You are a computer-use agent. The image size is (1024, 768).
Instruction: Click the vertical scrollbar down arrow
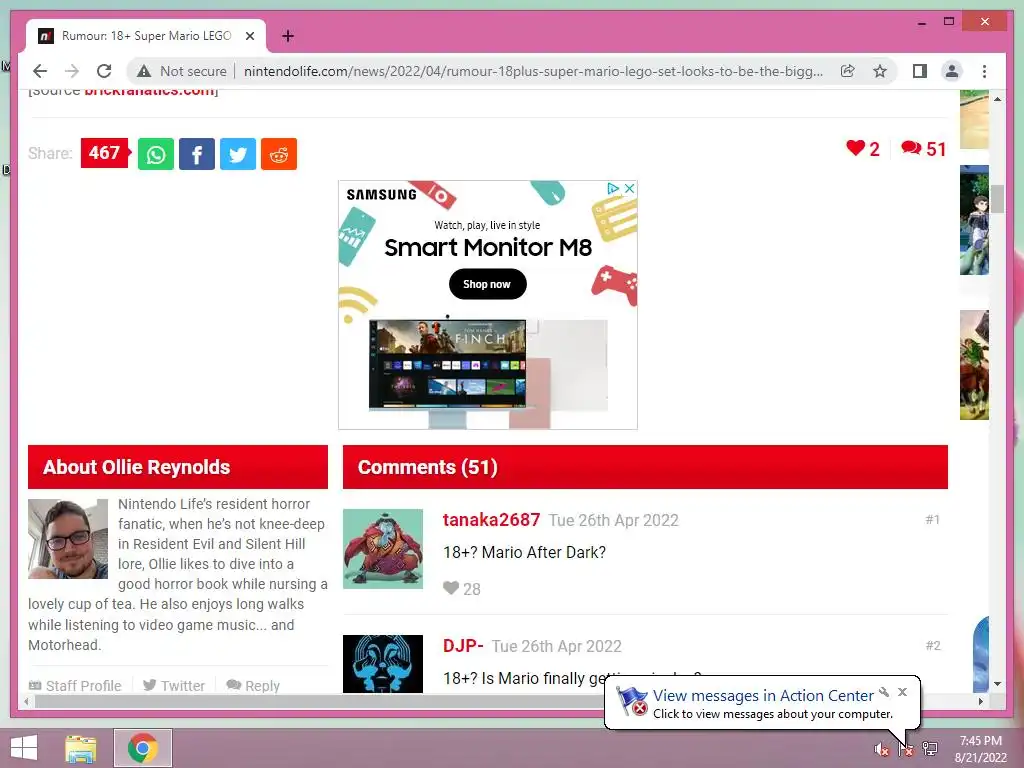tap(997, 684)
